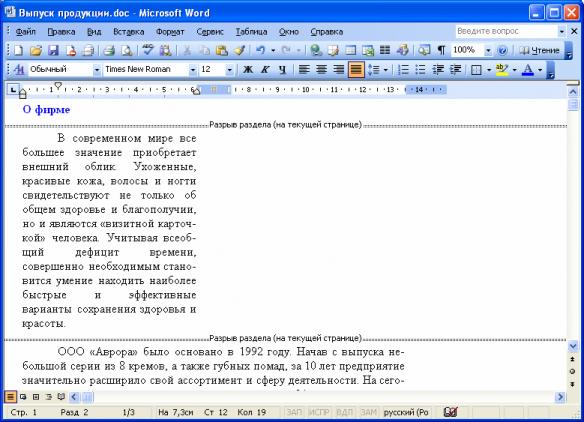This screenshot has height=422, width=584.
Task: Click the horizontal scrollbar right arrow
Action: click(x=560, y=397)
